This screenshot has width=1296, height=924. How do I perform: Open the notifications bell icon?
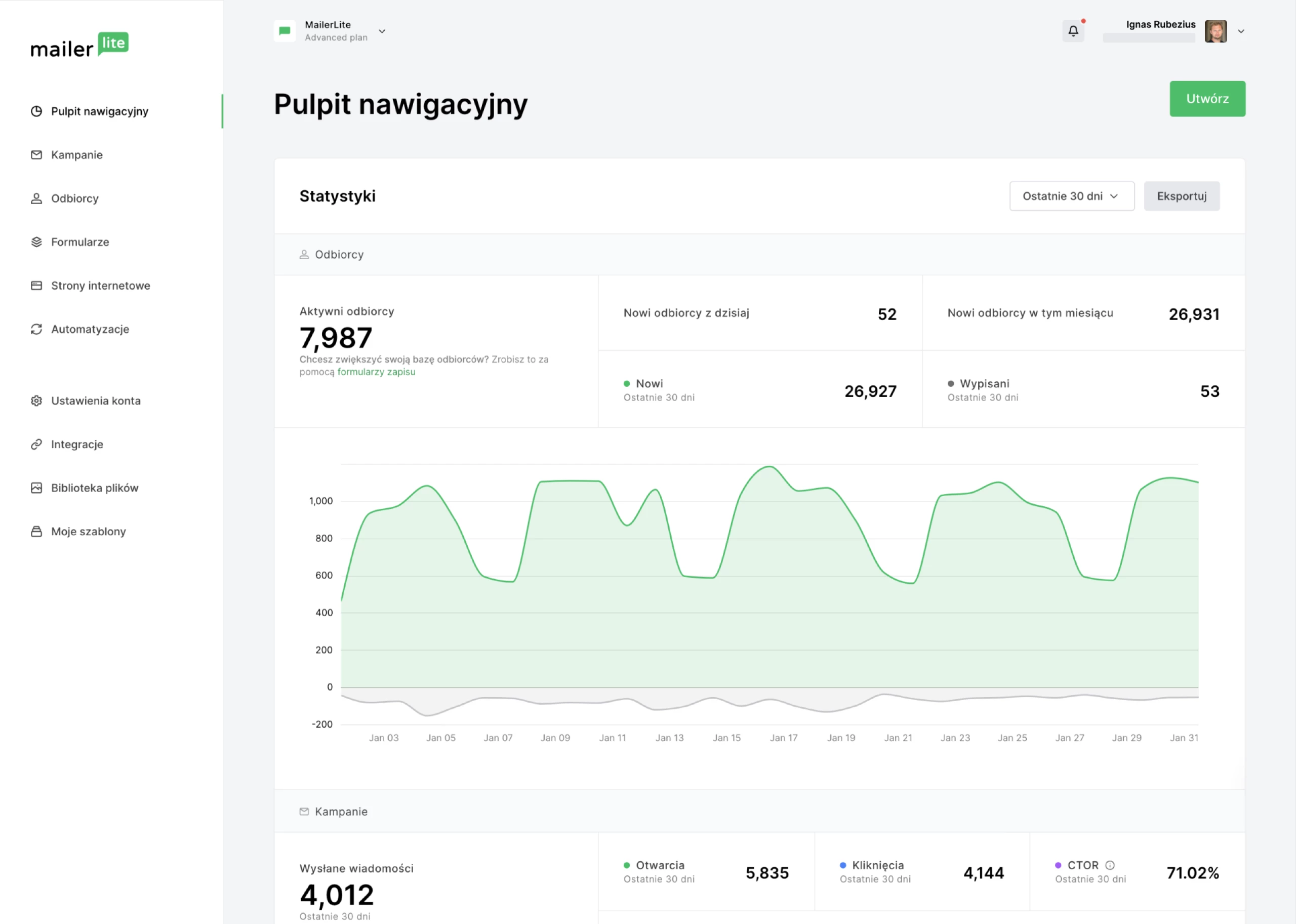pyautogui.click(x=1072, y=31)
